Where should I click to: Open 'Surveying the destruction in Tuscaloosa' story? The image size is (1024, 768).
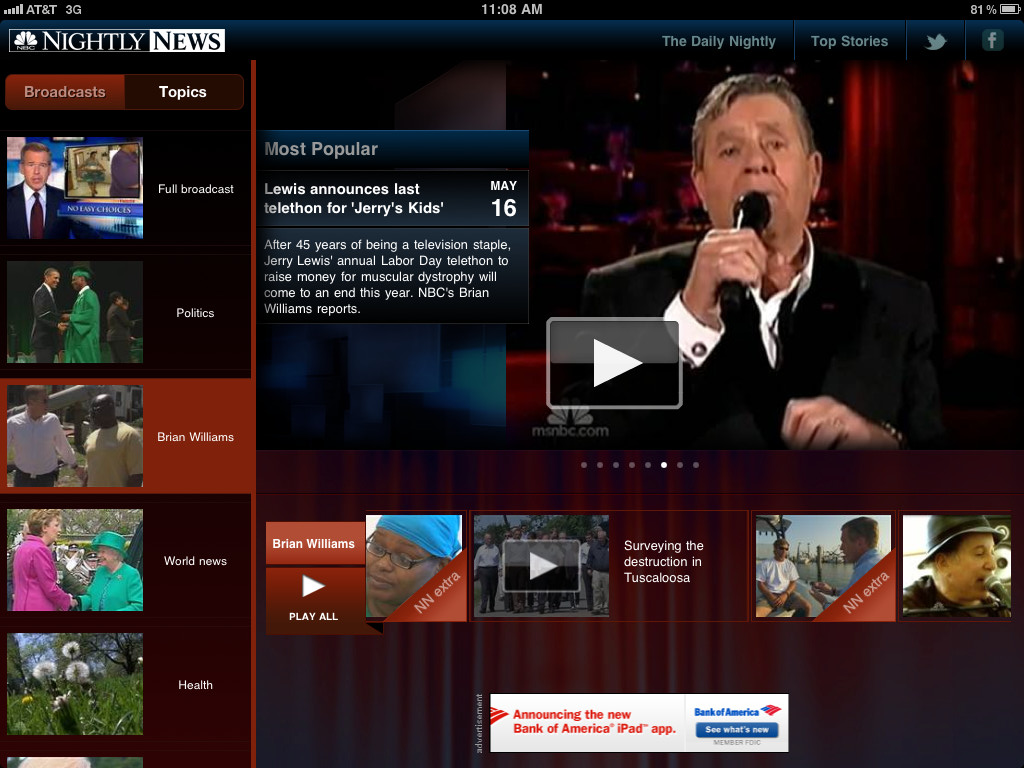tap(664, 562)
